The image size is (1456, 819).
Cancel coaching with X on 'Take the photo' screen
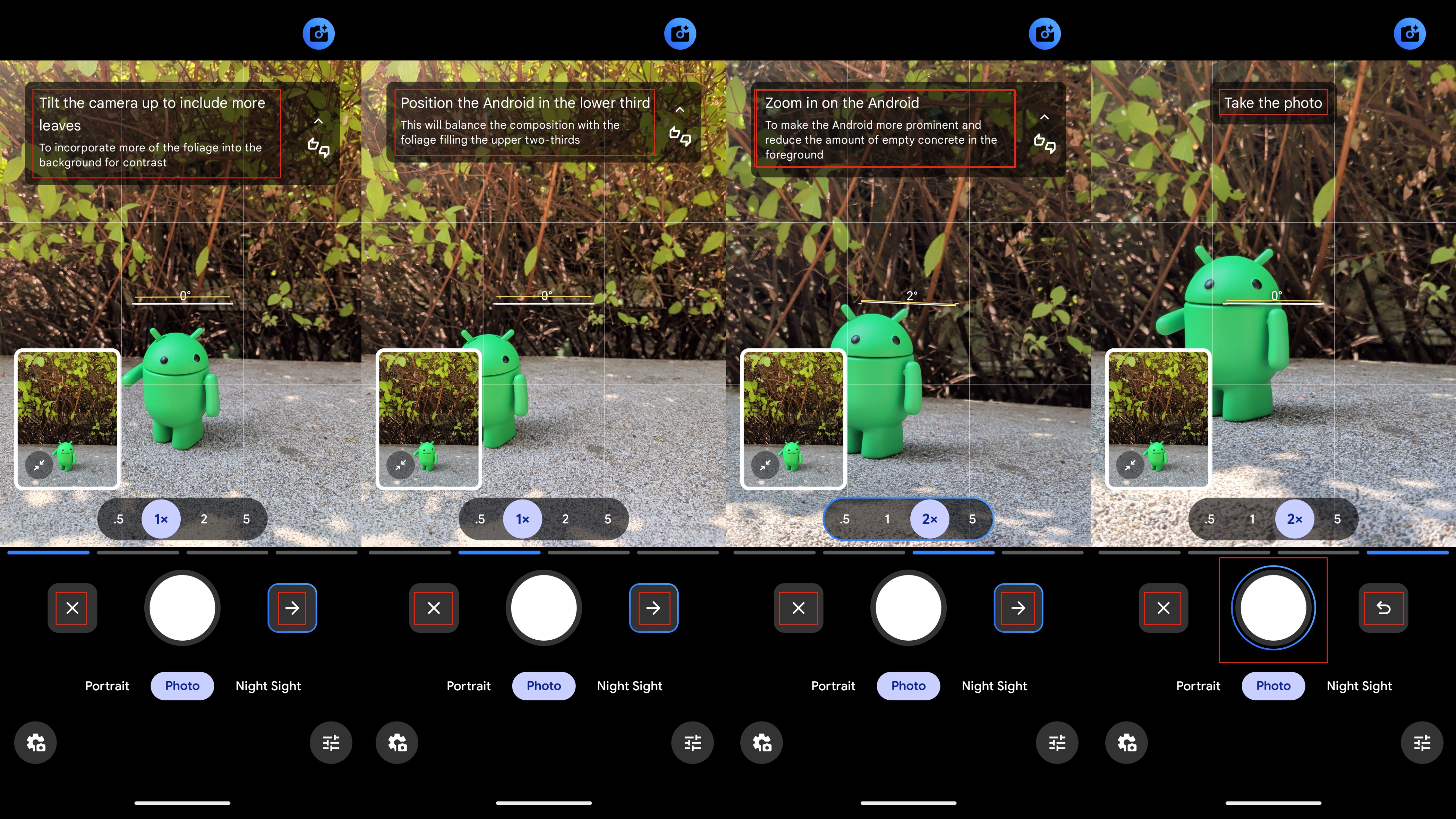(1163, 608)
